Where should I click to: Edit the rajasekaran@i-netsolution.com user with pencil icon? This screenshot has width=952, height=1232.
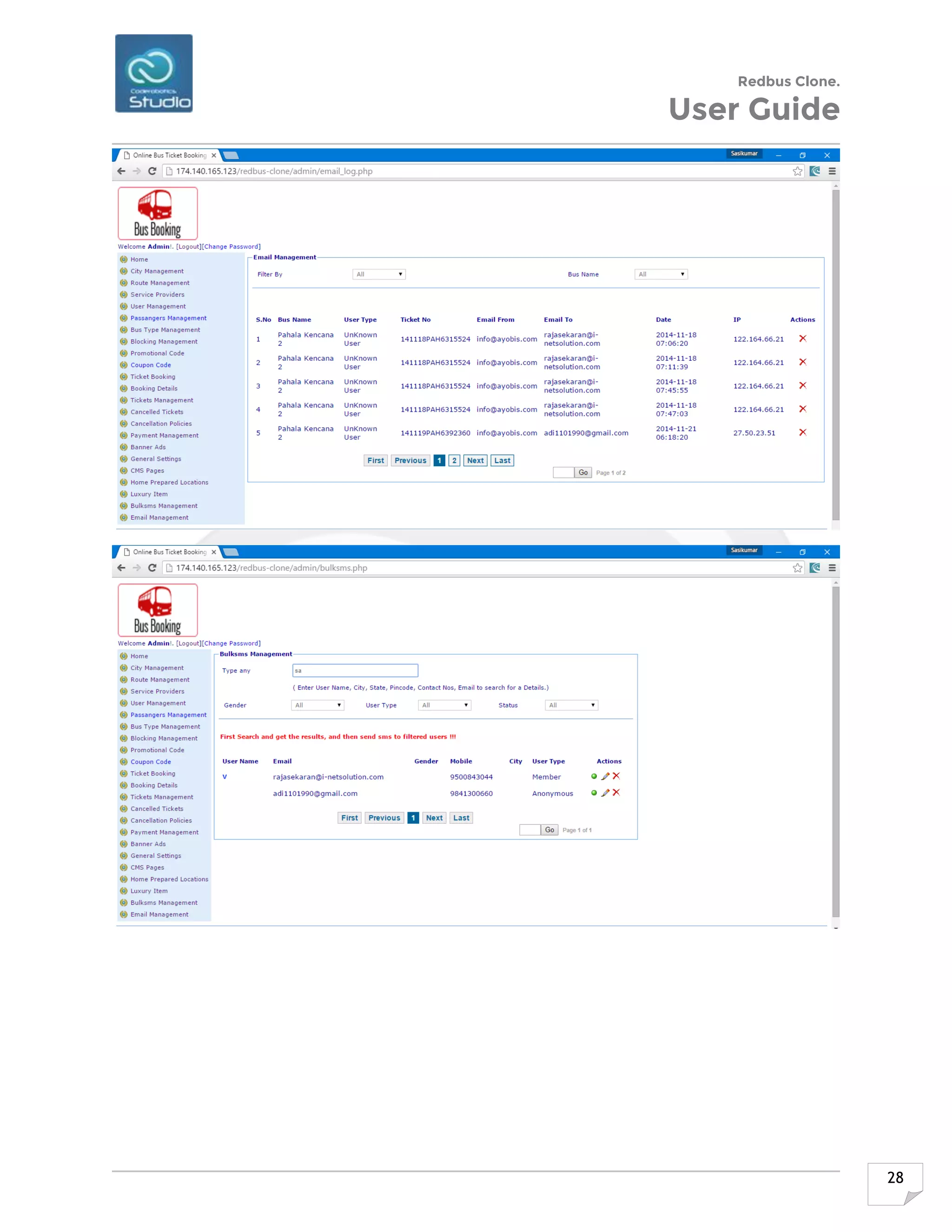[x=605, y=776]
